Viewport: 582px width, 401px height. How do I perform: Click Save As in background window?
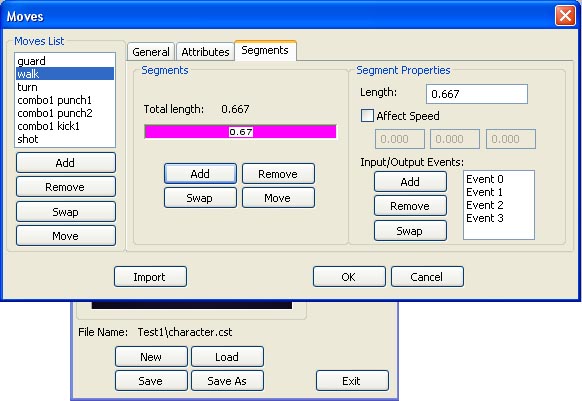[x=227, y=381]
